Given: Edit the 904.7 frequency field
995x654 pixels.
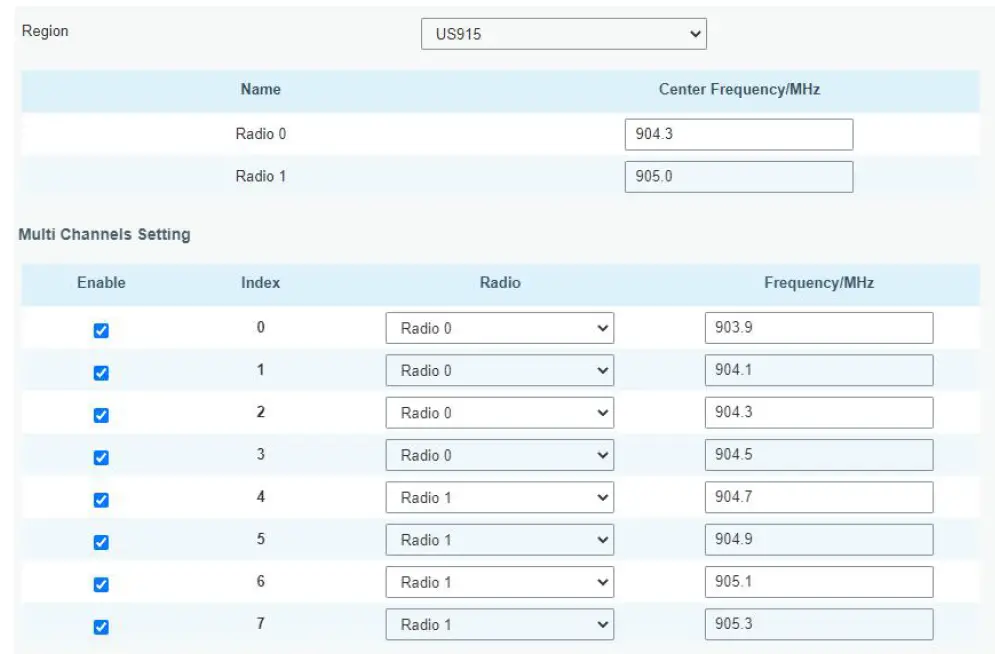Looking at the screenshot, I should pyautogui.click(x=819, y=497).
